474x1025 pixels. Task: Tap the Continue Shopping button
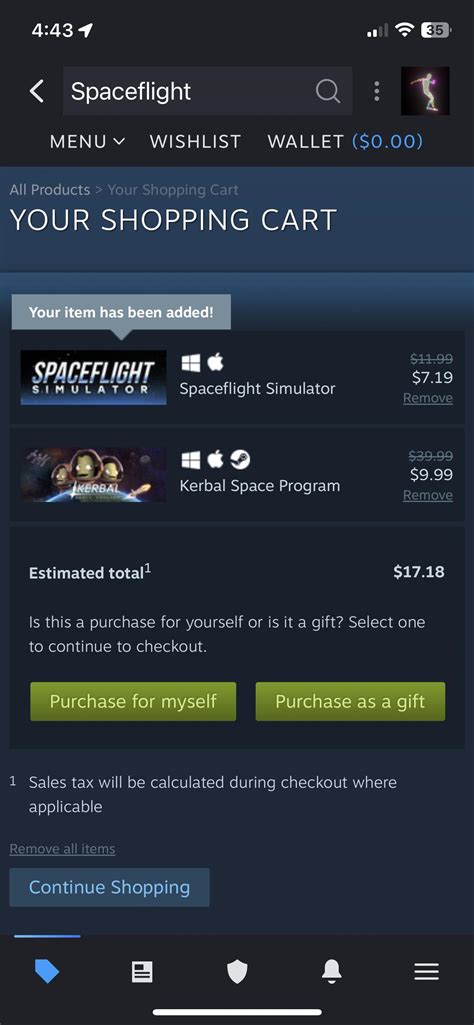(x=109, y=887)
